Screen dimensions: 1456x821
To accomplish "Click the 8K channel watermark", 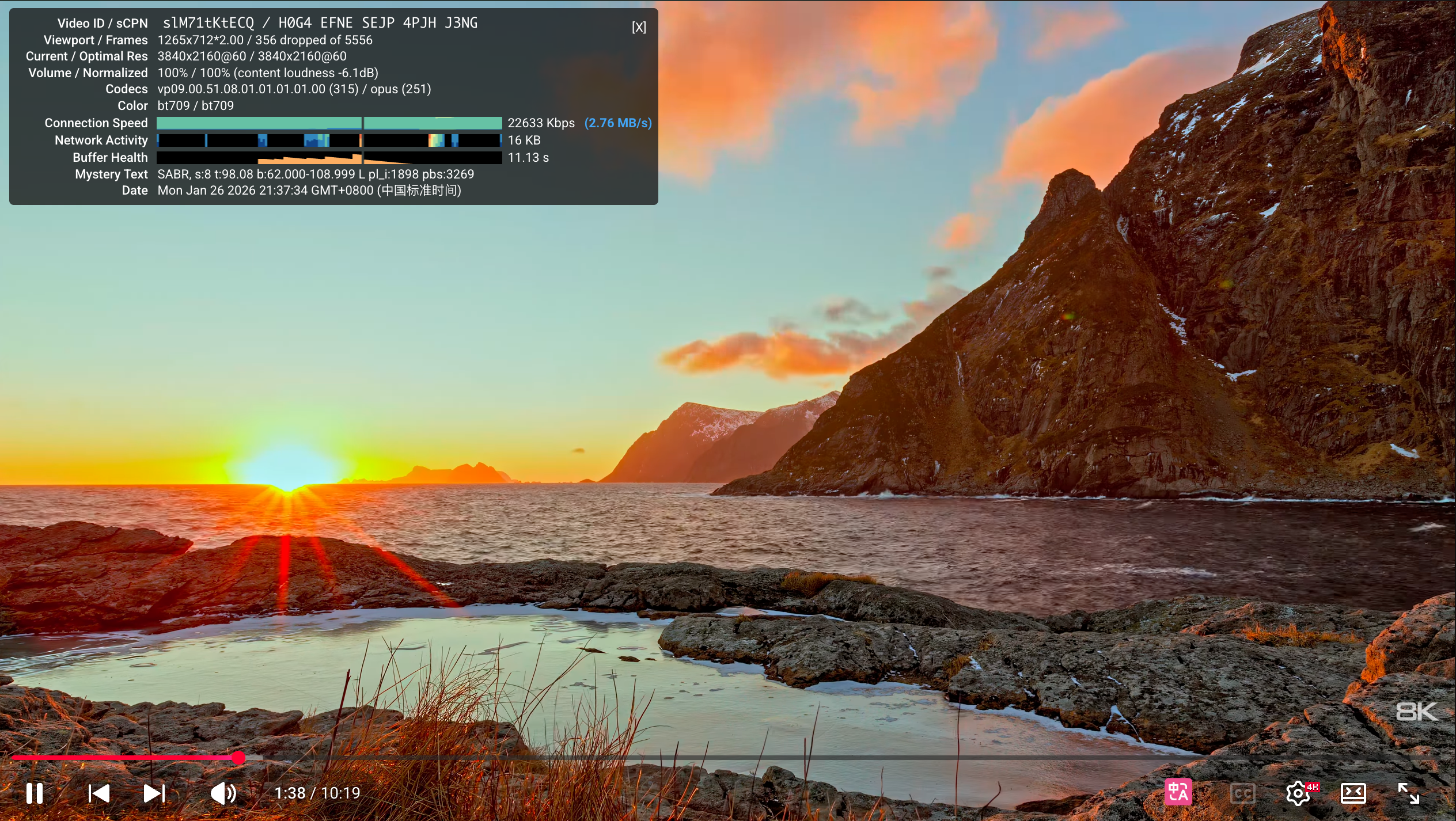I will (x=1416, y=712).
